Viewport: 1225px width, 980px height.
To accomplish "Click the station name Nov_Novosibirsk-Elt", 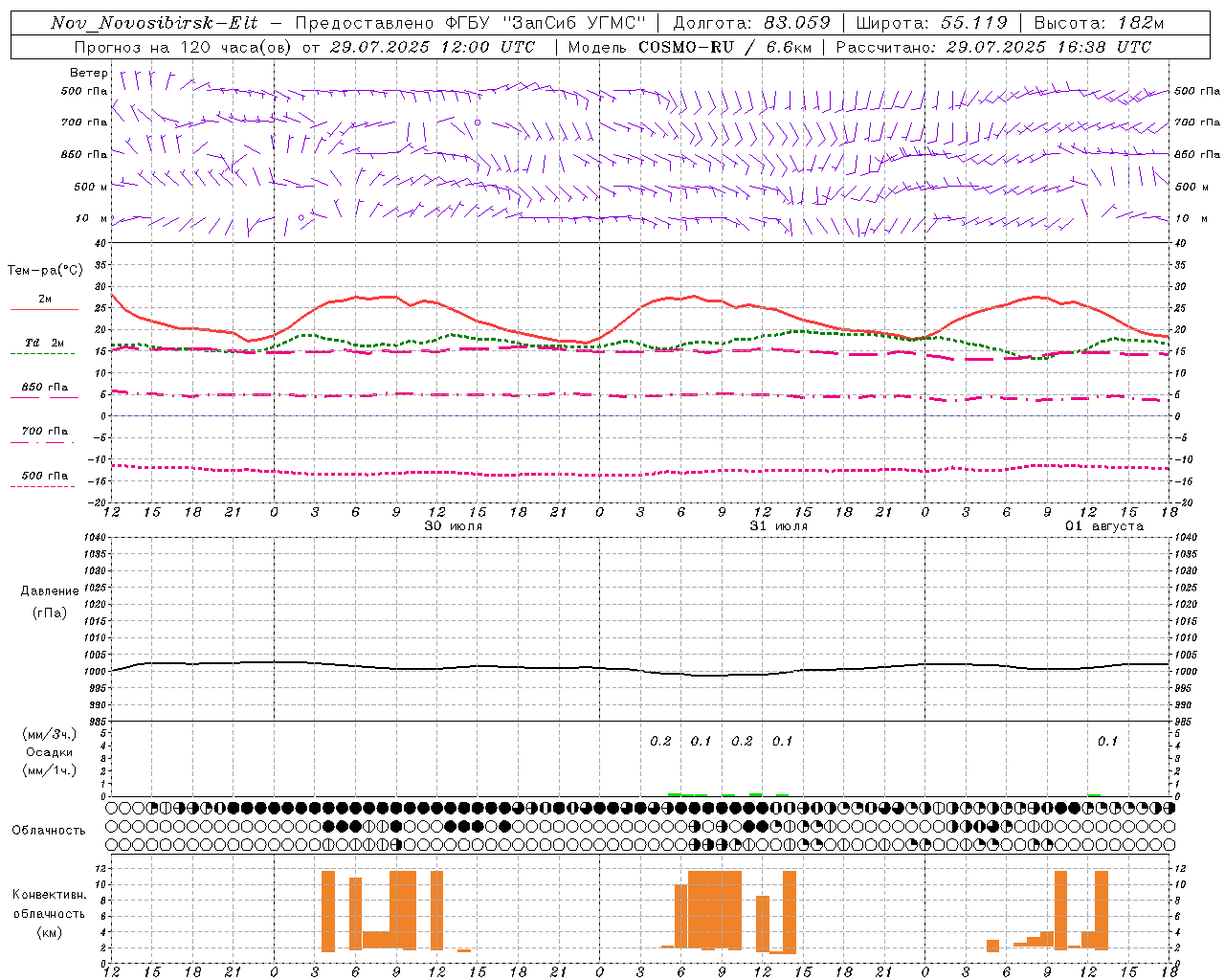I will (154, 23).
